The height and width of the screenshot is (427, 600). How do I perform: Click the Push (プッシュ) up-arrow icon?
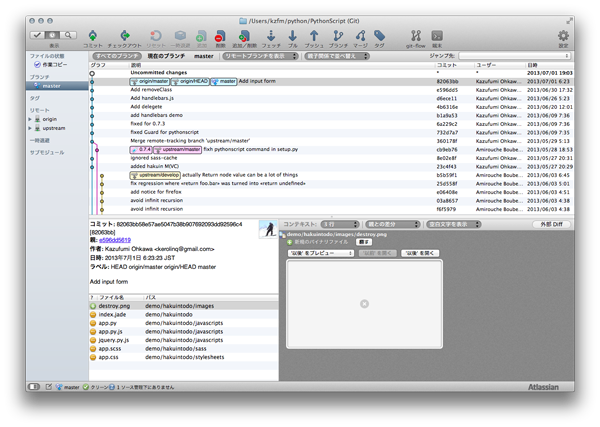click(314, 36)
